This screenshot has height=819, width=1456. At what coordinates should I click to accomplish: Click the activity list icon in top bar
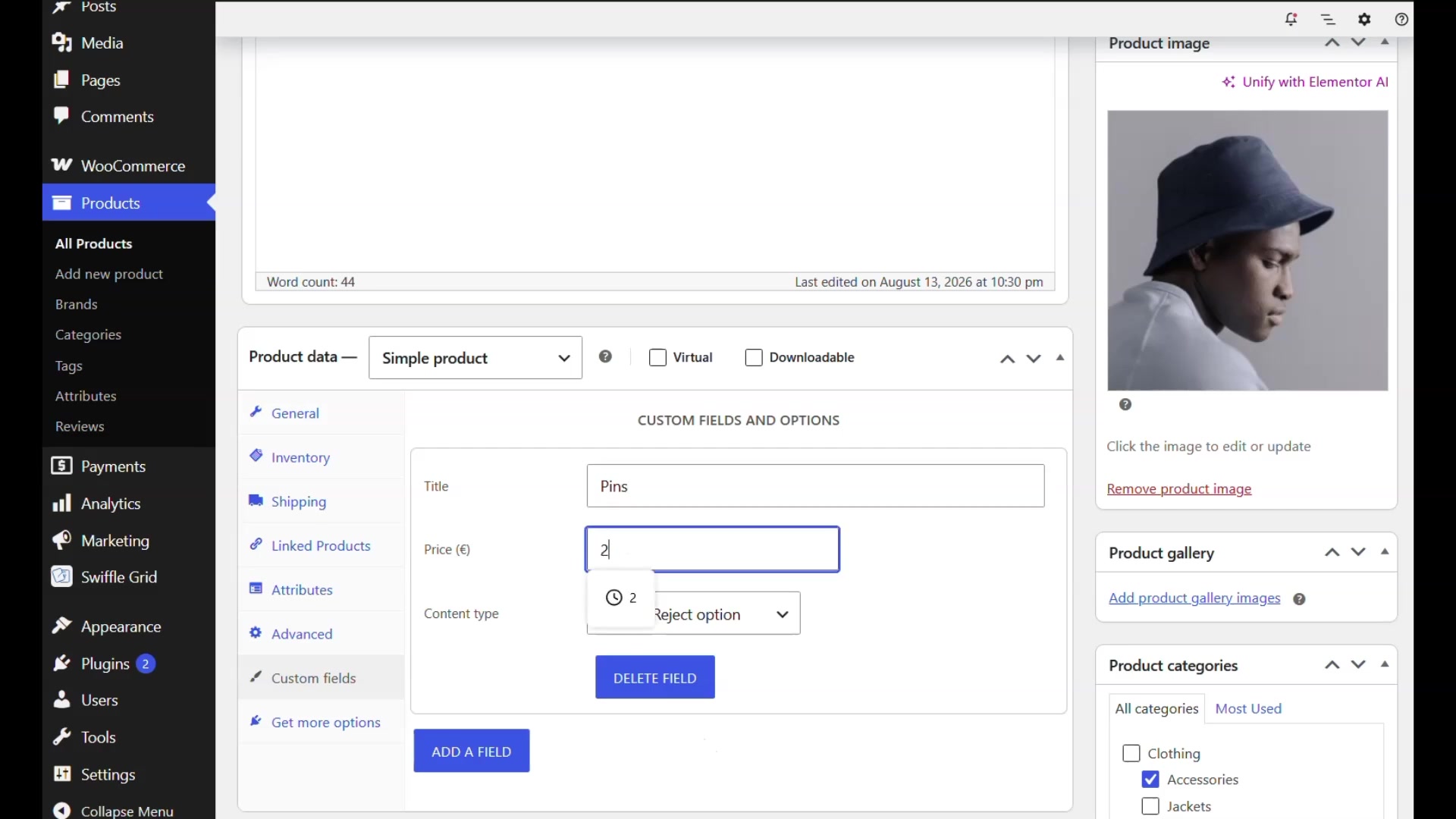tap(1328, 19)
